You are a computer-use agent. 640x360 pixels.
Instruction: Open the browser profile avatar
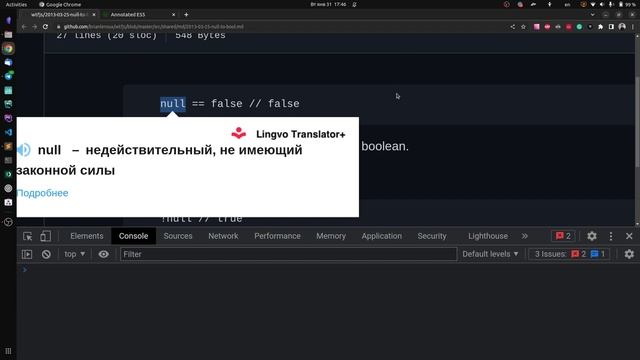point(622,27)
